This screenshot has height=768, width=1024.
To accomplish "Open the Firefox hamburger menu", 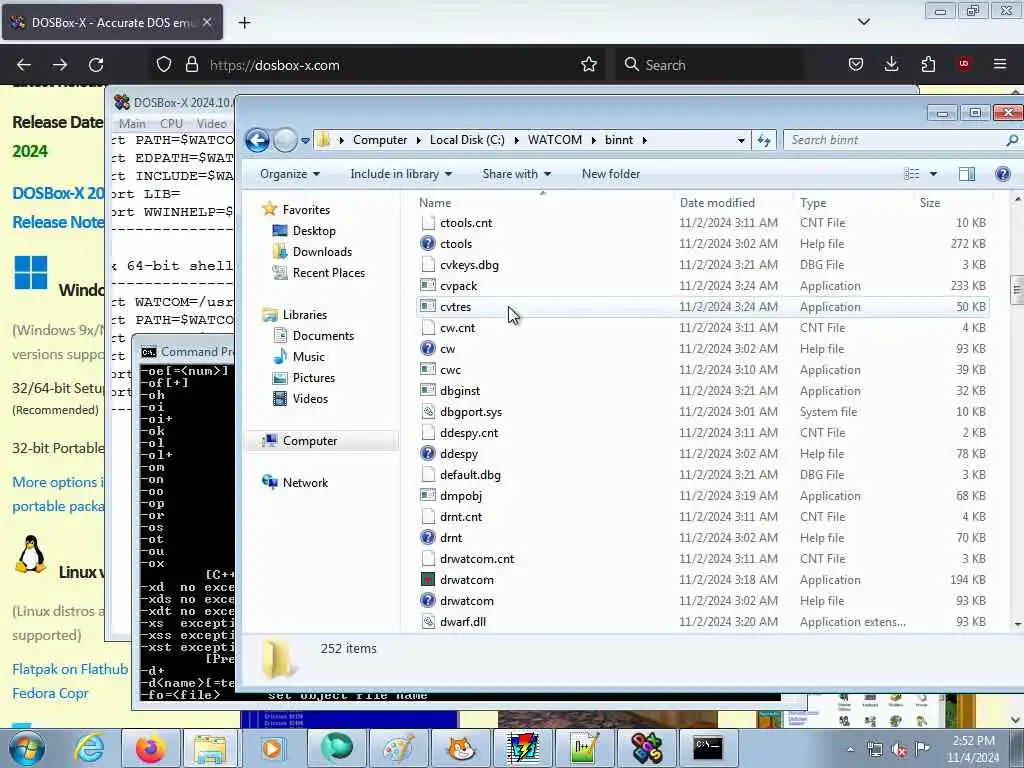I will click(999, 64).
